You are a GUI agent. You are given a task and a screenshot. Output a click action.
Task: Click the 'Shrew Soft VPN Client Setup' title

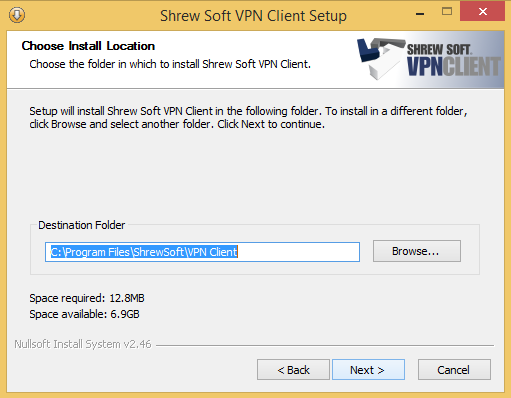pyautogui.click(x=253, y=16)
